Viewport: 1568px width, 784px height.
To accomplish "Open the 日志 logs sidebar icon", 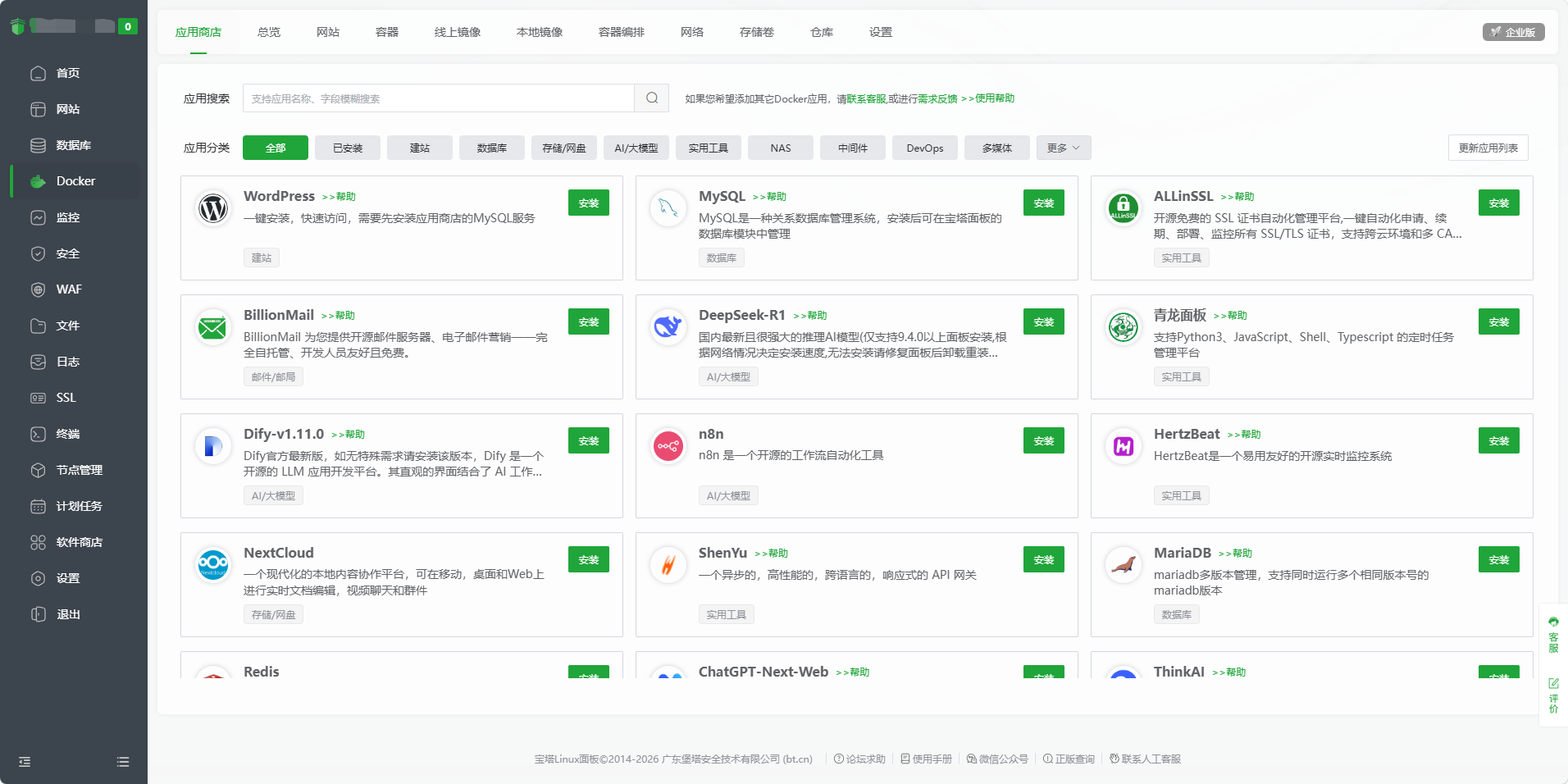I will (38, 362).
